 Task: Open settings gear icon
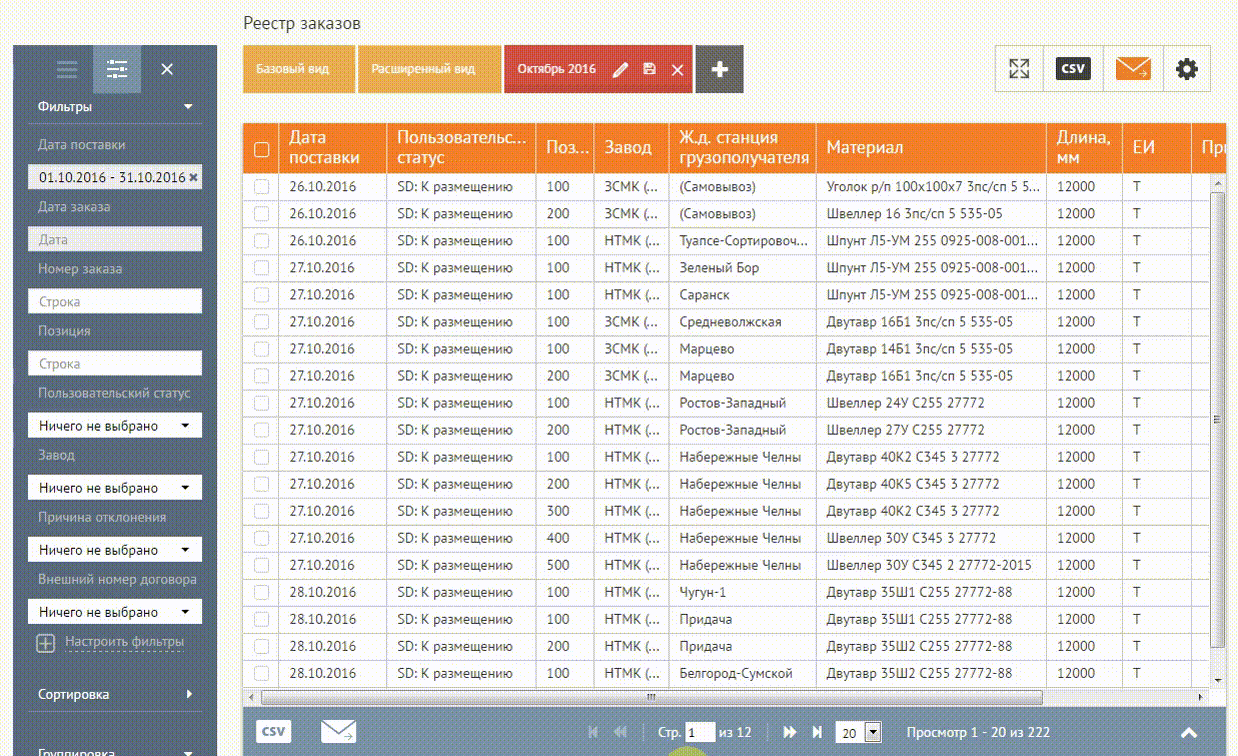(1186, 69)
